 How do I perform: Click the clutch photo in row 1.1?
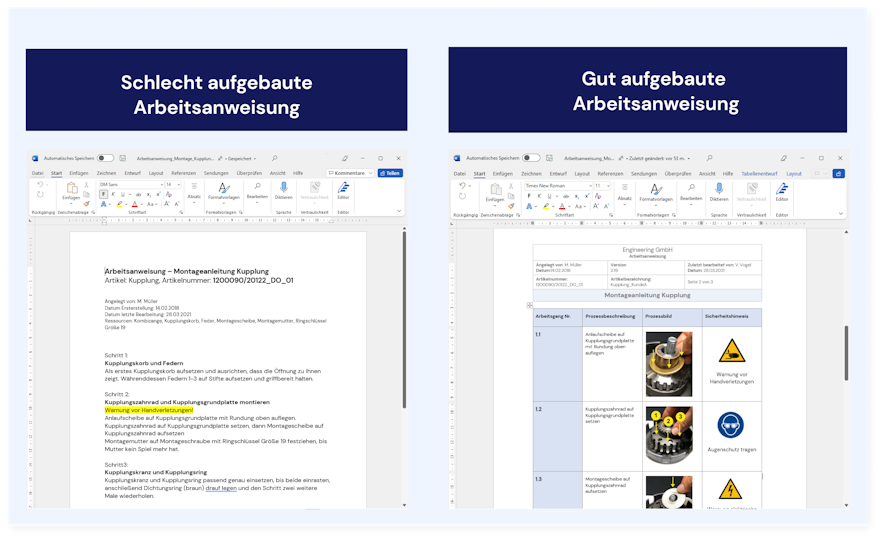[669, 364]
